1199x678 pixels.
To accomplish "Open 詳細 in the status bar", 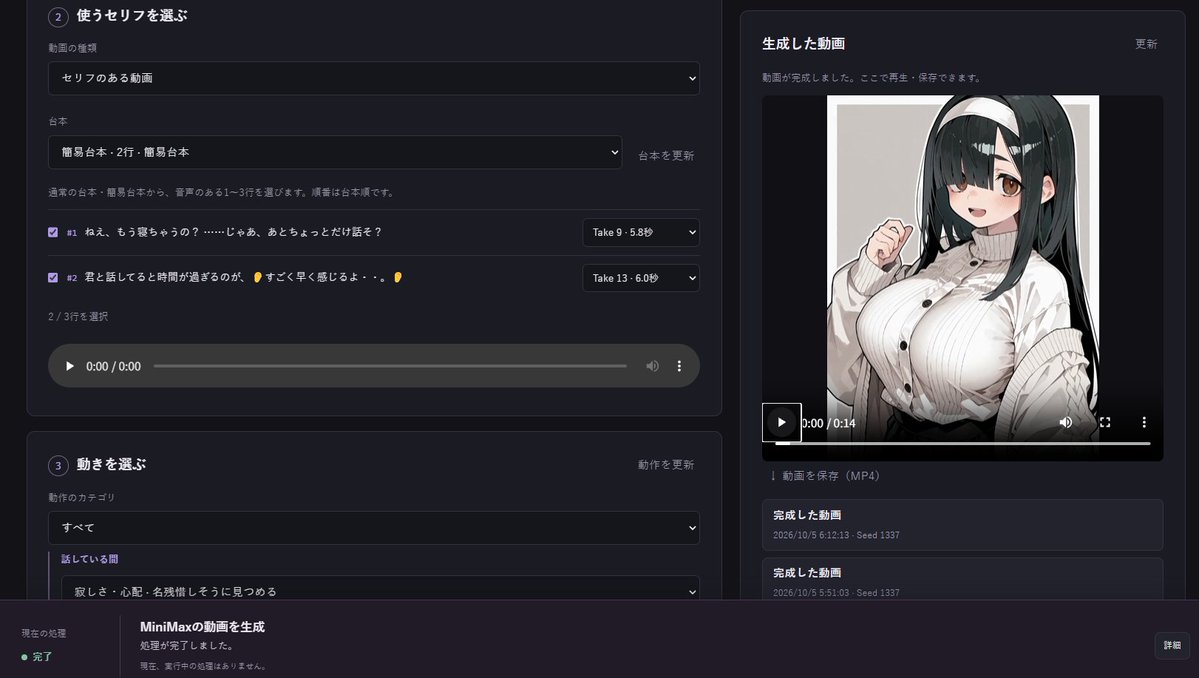I will pos(1171,645).
